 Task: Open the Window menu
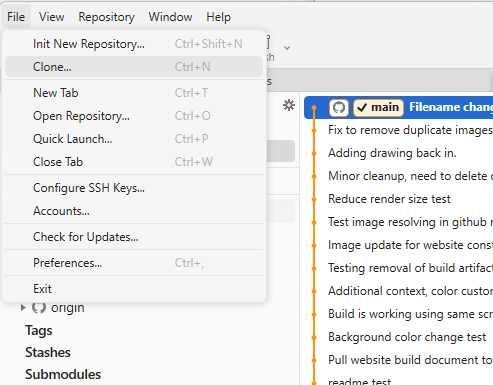point(170,17)
